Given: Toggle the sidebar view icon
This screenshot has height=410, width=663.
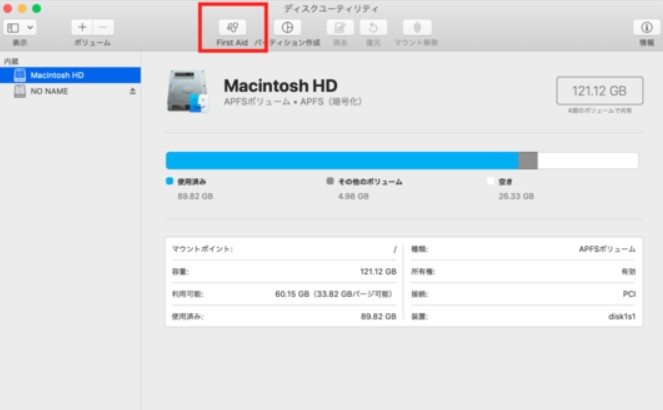Looking at the screenshot, I should point(13,28).
